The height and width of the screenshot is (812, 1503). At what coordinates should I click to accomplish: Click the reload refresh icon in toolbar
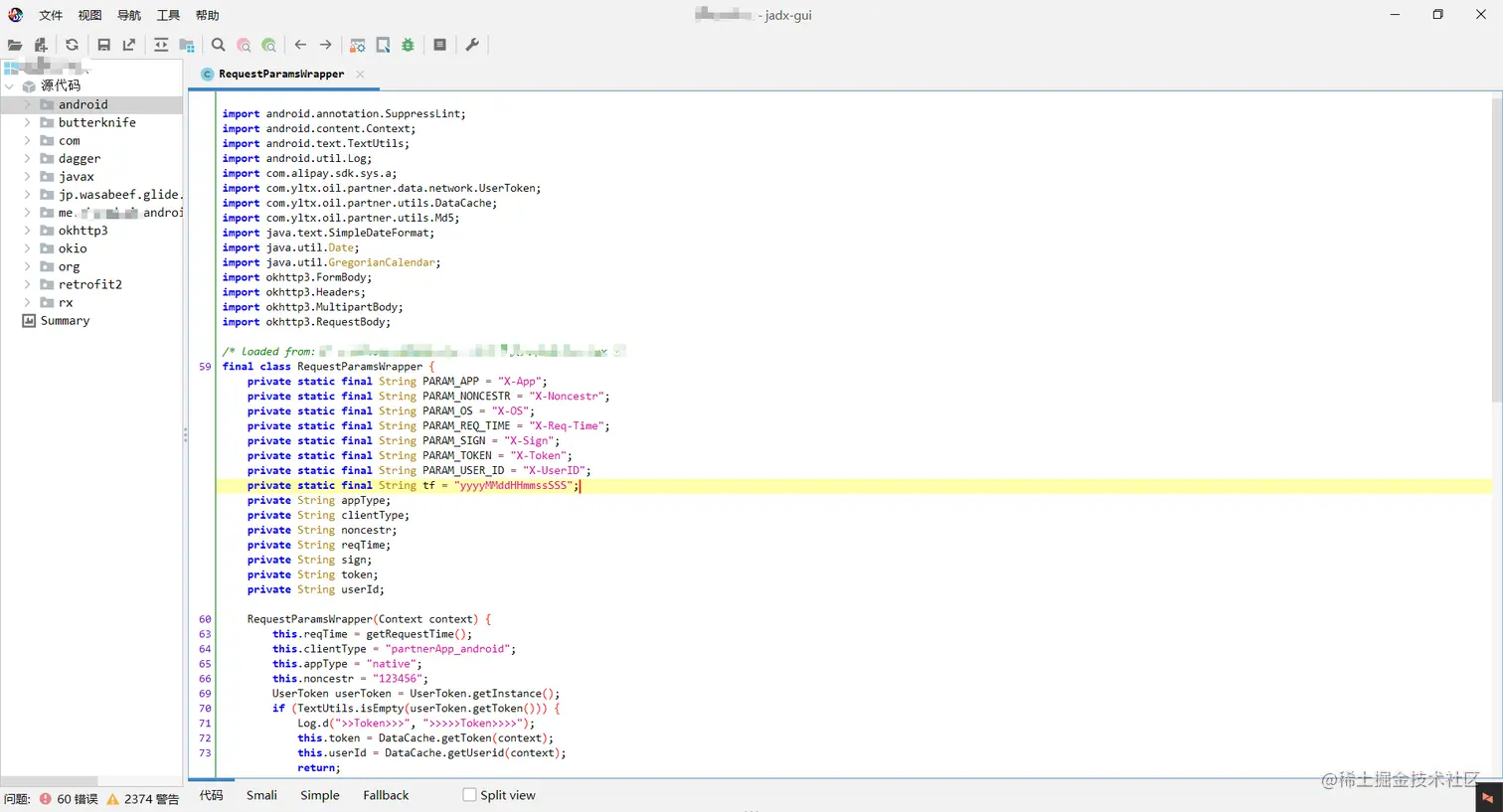click(x=72, y=45)
